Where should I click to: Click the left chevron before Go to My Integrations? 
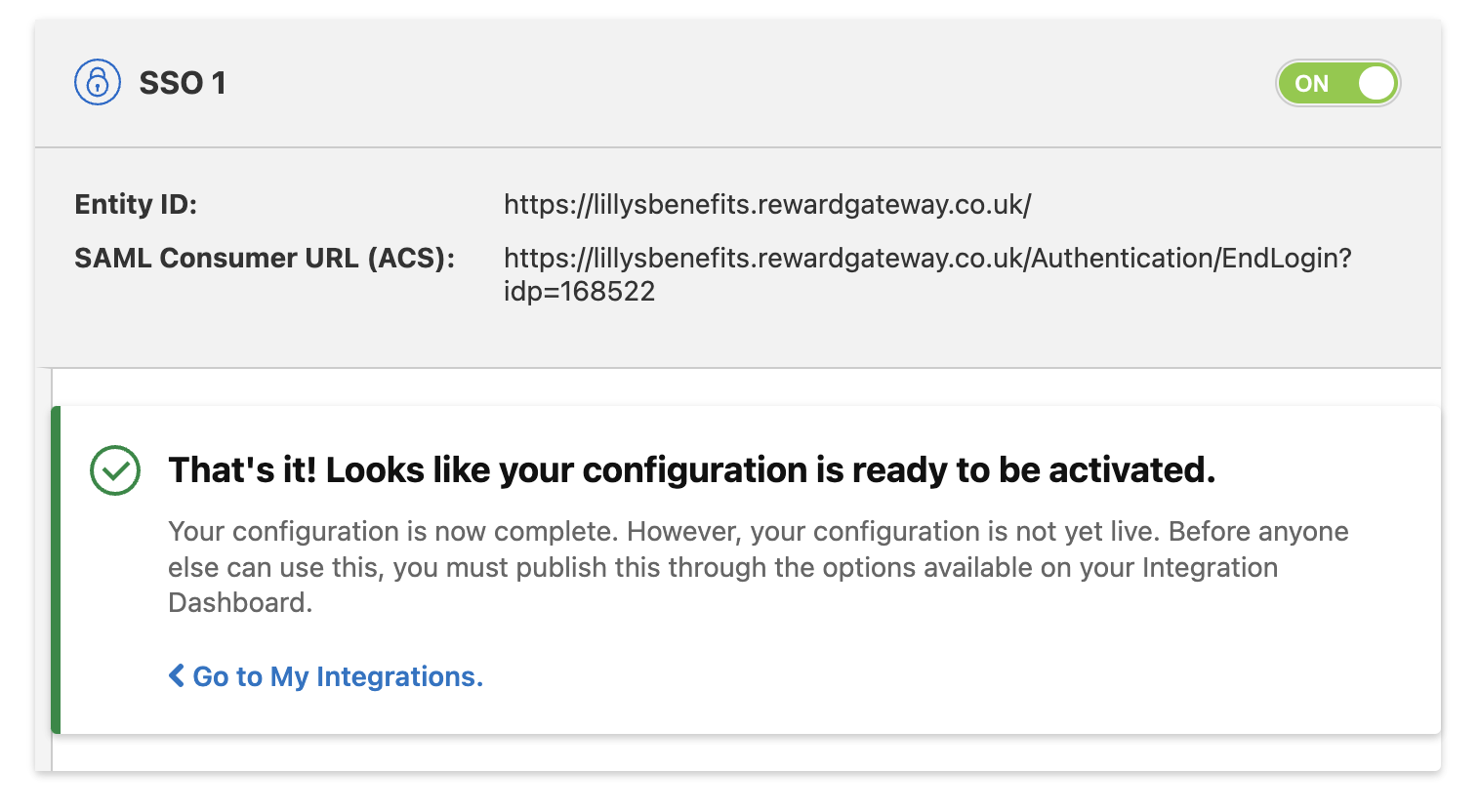[x=177, y=675]
